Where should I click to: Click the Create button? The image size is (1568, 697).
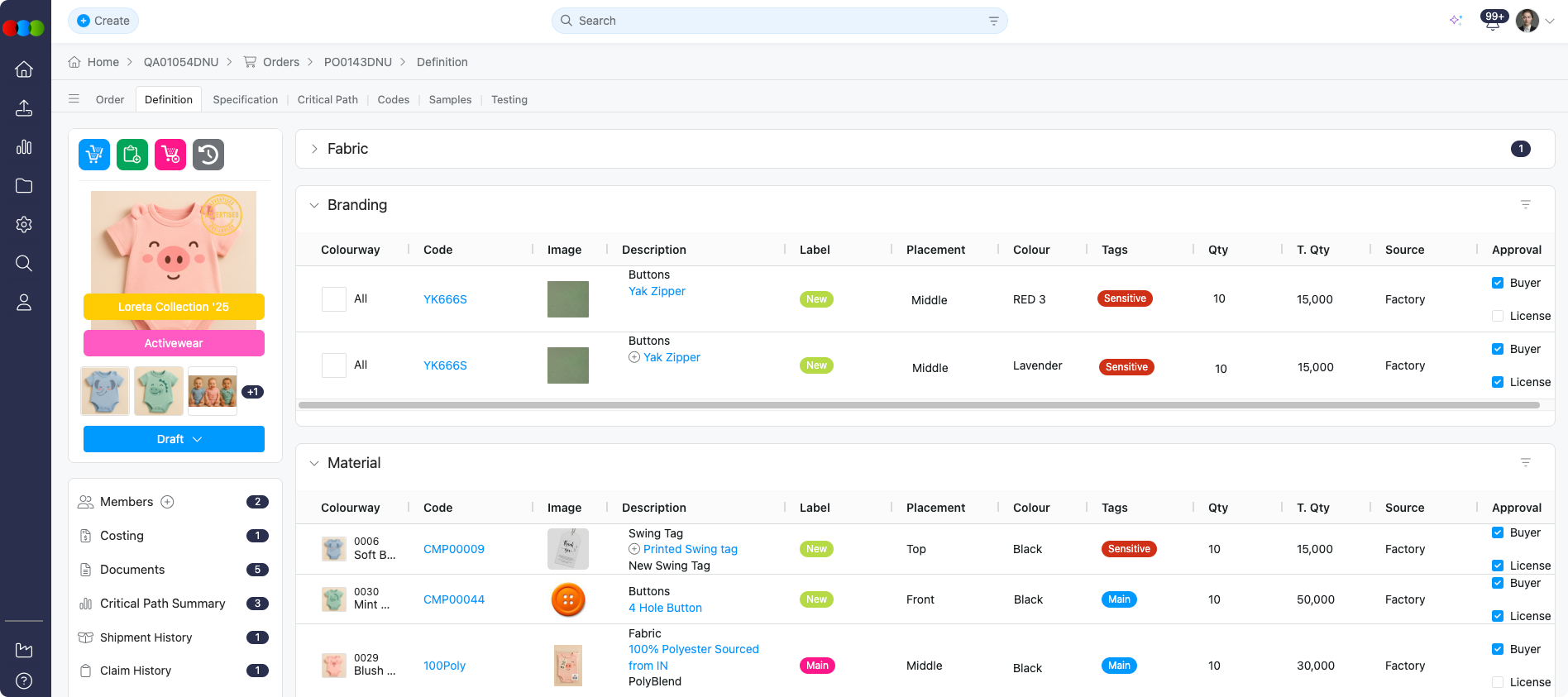[x=103, y=21]
